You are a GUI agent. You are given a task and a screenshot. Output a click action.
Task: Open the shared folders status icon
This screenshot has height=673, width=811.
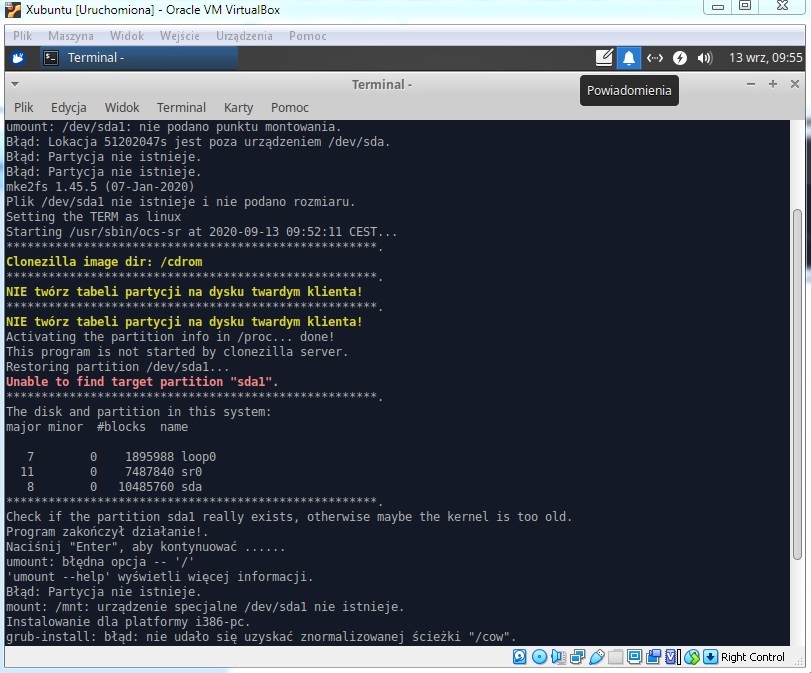(x=615, y=656)
